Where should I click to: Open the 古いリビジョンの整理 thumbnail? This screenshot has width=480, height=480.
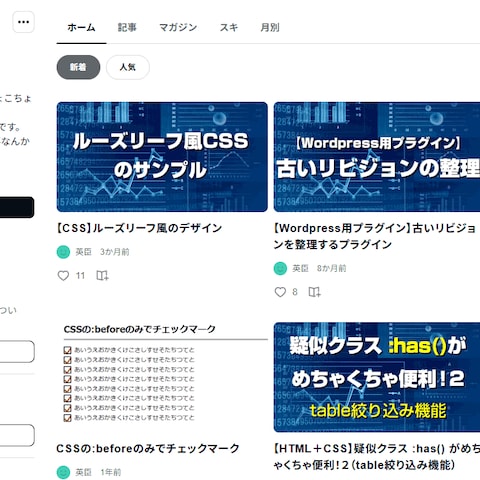pos(377,157)
